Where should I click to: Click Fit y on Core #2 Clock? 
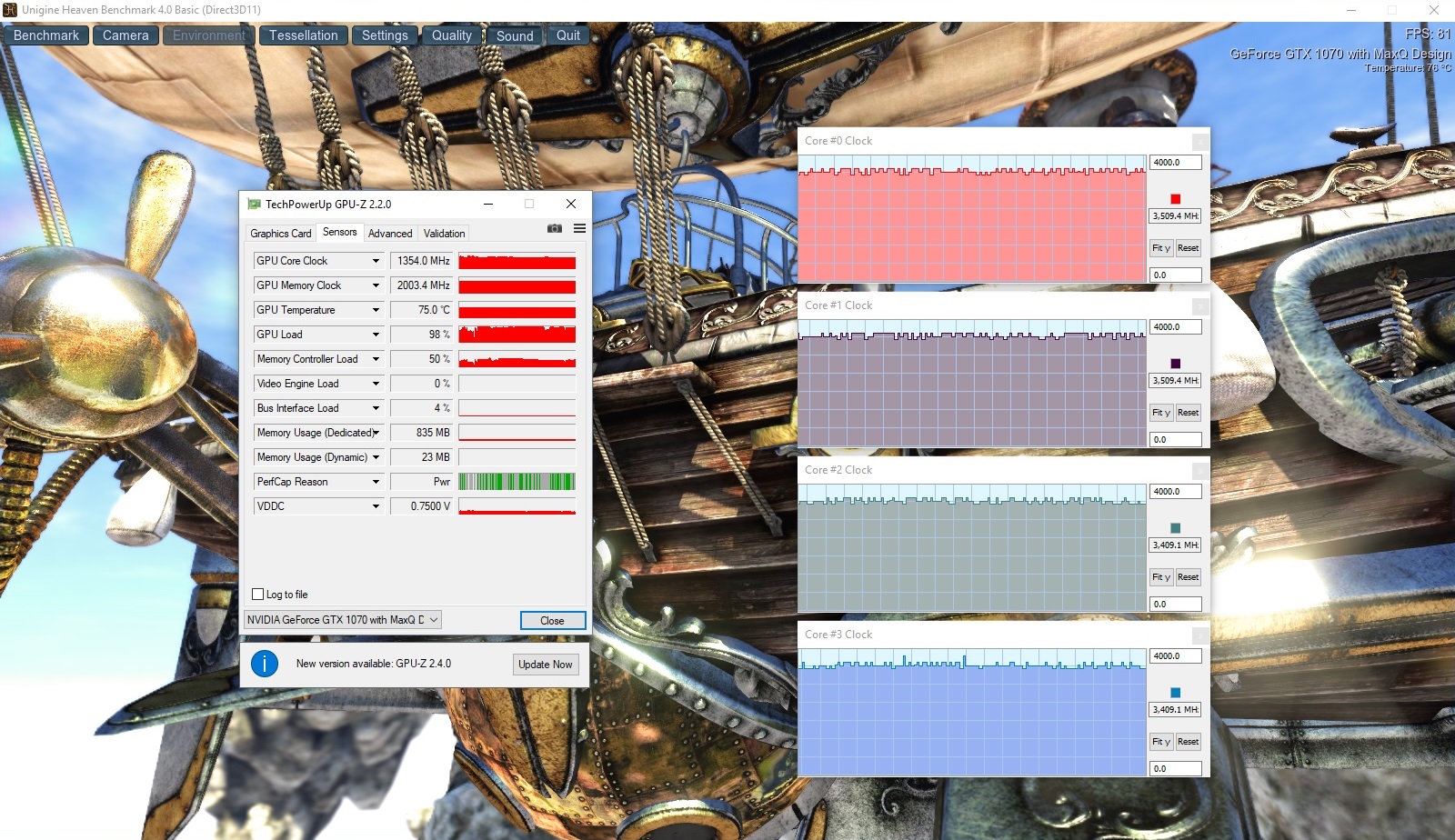tap(1161, 577)
